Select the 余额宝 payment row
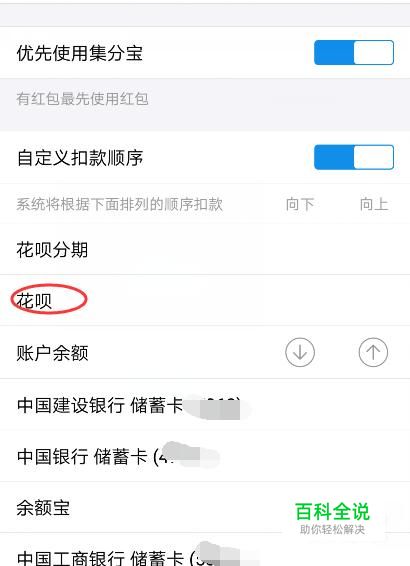The image size is (410, 566). [x=205, y=508]
